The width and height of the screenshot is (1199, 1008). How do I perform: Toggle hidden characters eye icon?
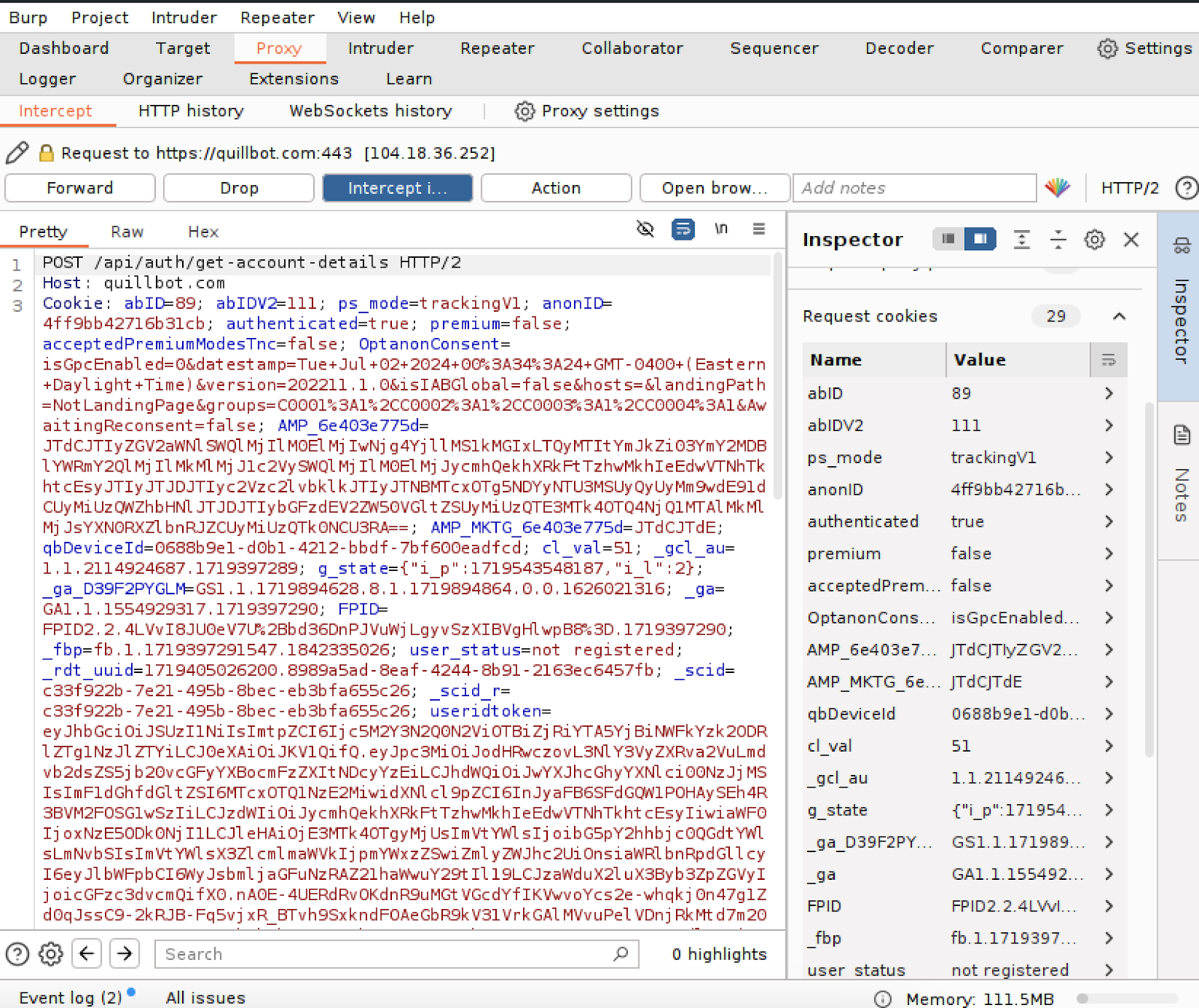click(644, 229)
